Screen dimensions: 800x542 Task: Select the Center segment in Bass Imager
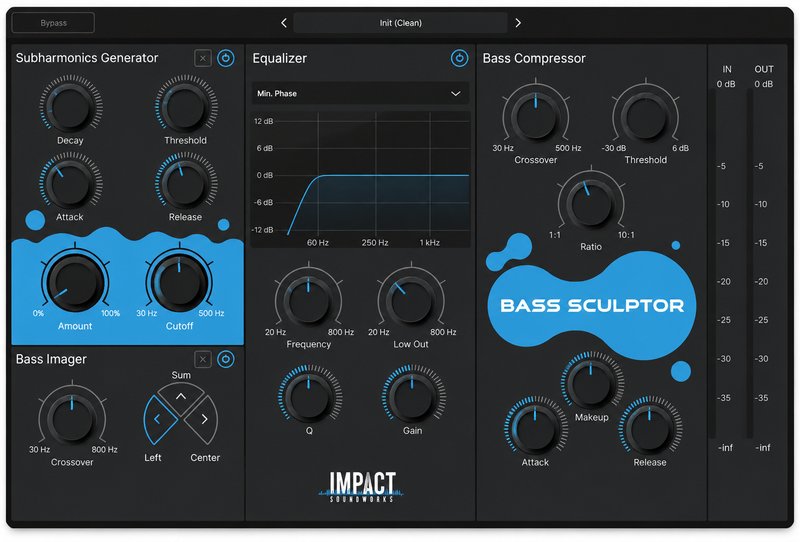pos(203,419)
